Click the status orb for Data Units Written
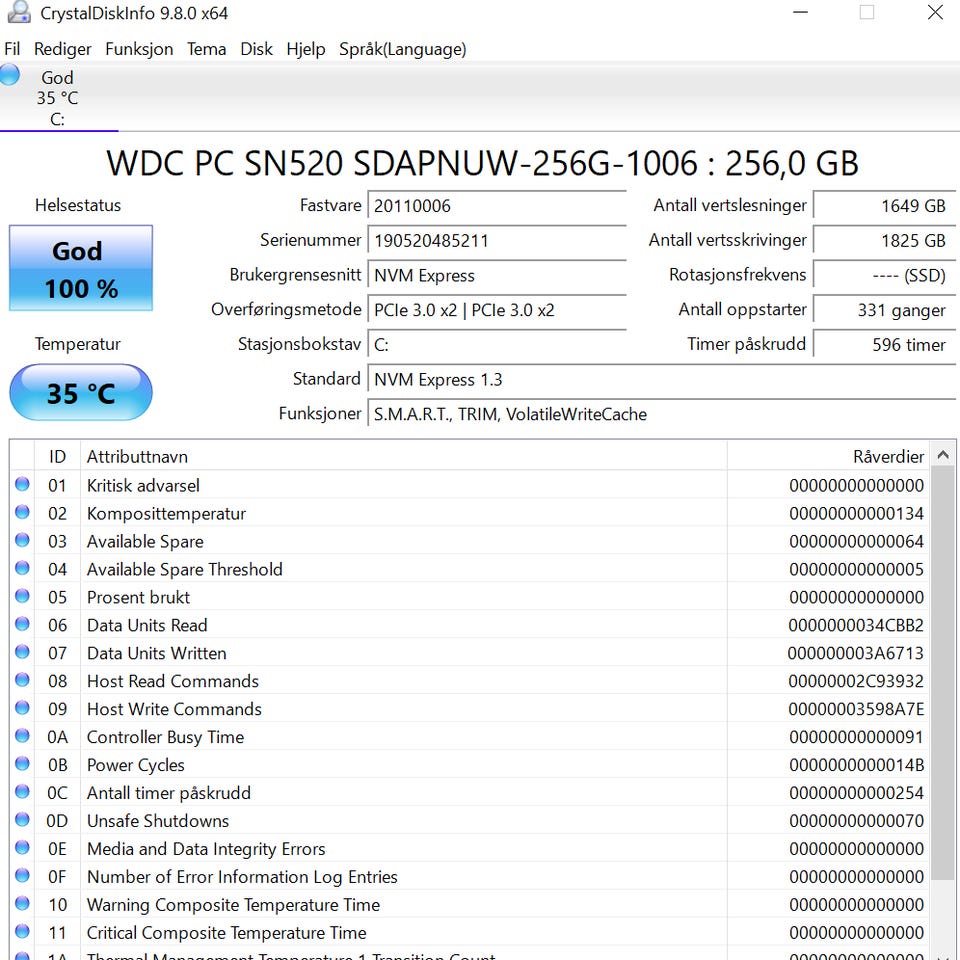The image size is (960, 960). click(x=22, y=652)
